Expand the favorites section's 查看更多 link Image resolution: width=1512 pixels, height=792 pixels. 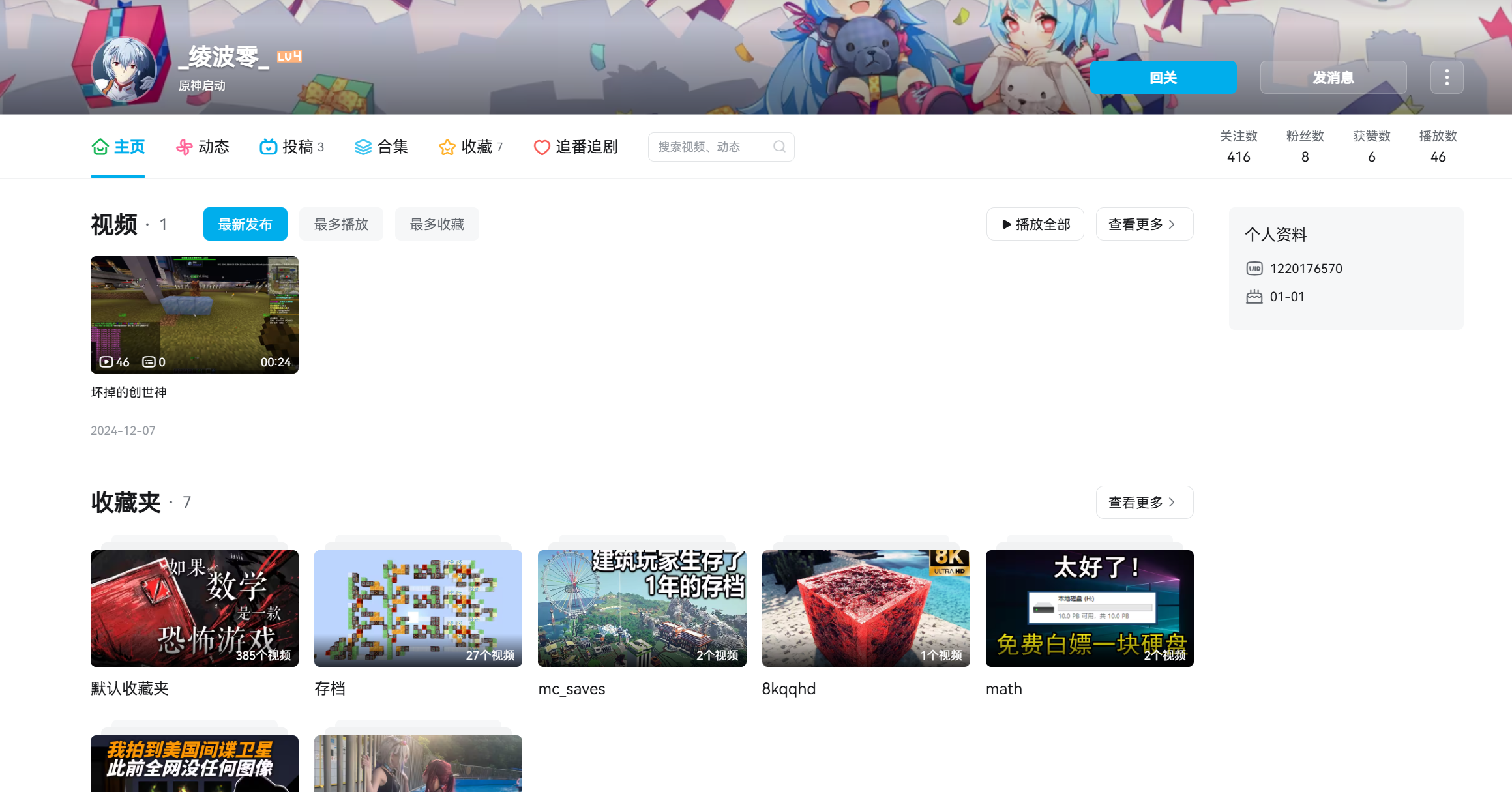(x=1144, y=502)
